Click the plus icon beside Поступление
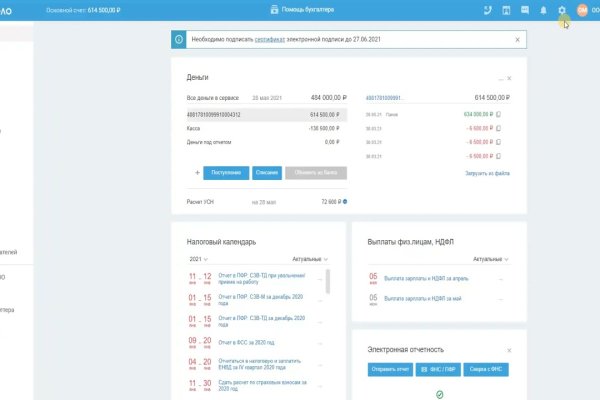 196,173
